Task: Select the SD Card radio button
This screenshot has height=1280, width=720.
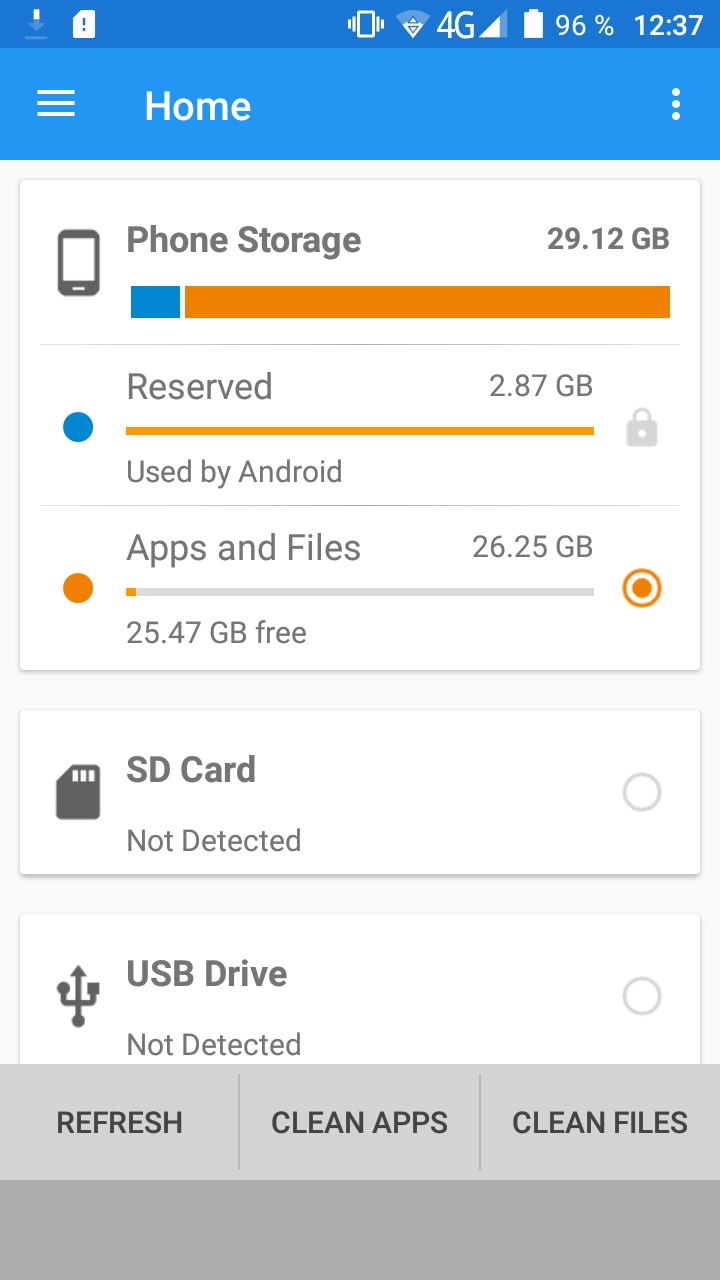Action: coord(642,792)
